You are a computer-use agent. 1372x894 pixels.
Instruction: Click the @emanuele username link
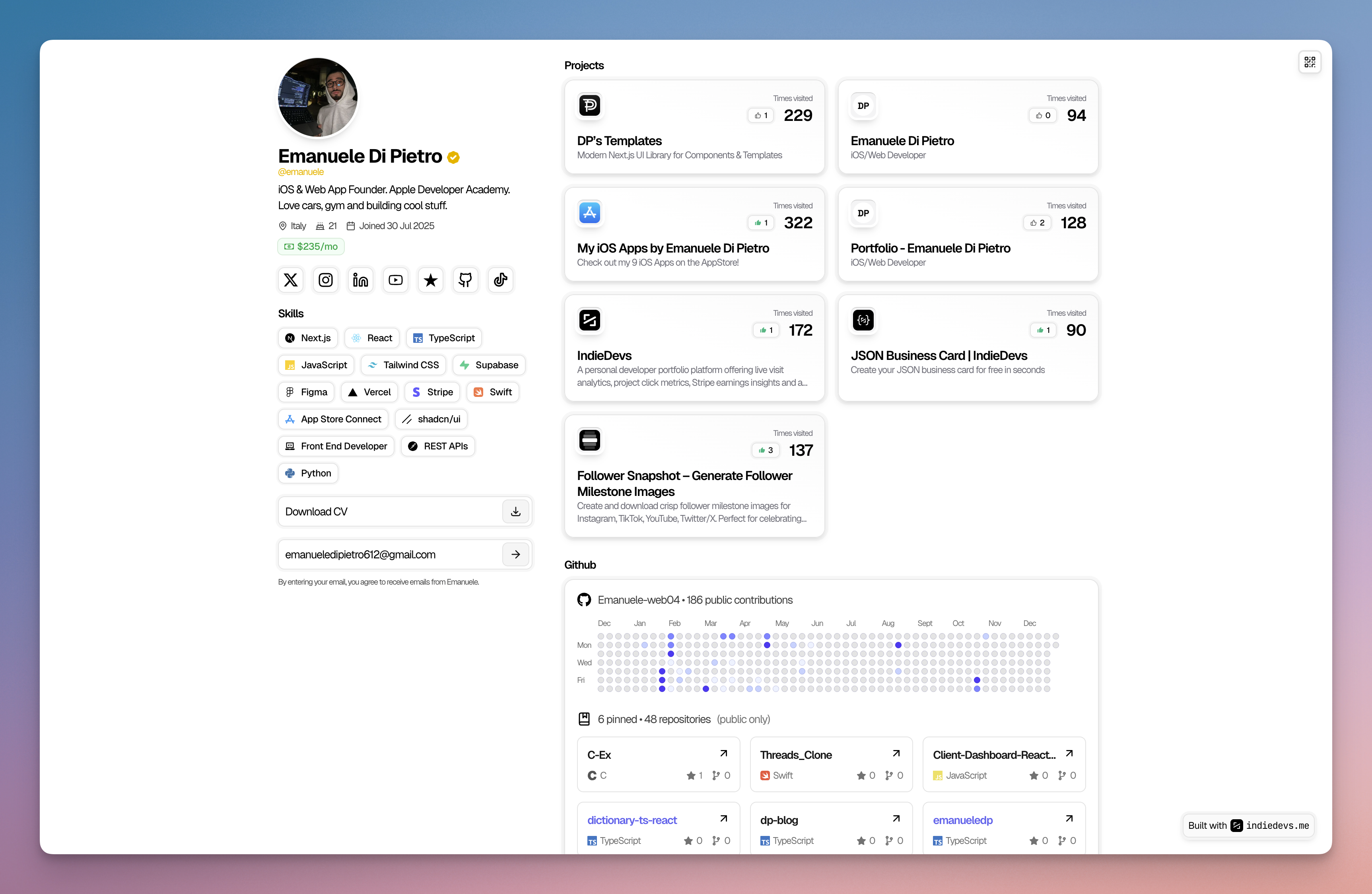click(301, 172)
